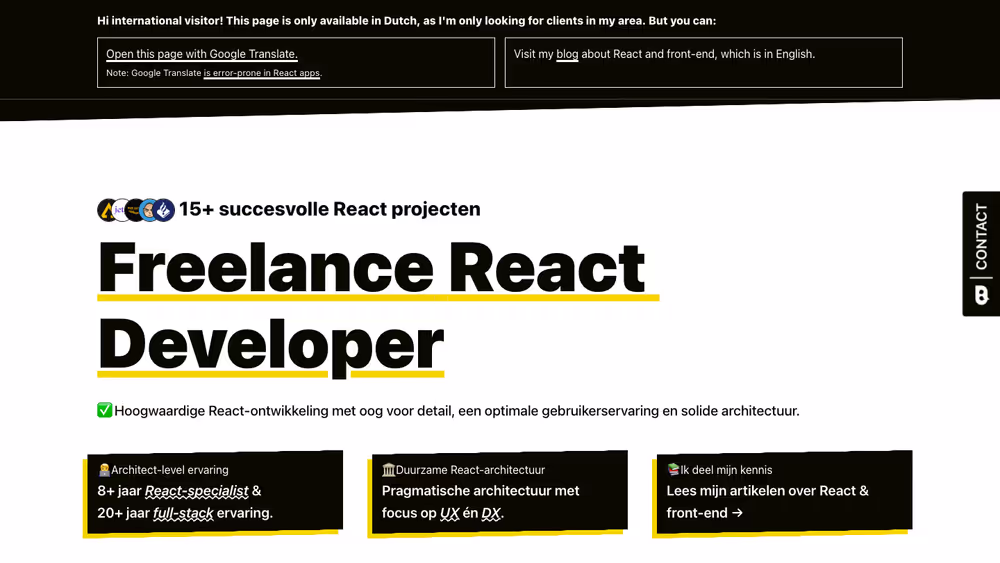
Task: Click the 'Hoogwaardige React-ontwikkeling' tagline sentence
Action: 457,411
